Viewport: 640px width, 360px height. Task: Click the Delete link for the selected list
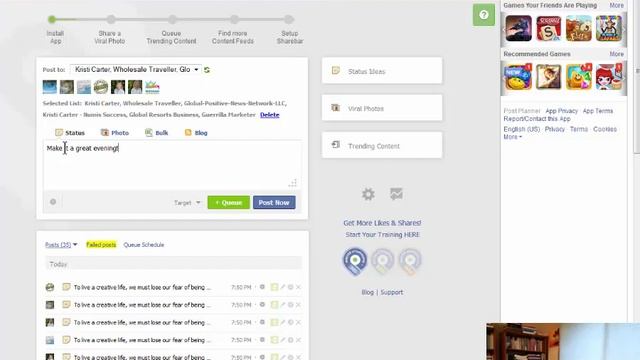point(270,115)
